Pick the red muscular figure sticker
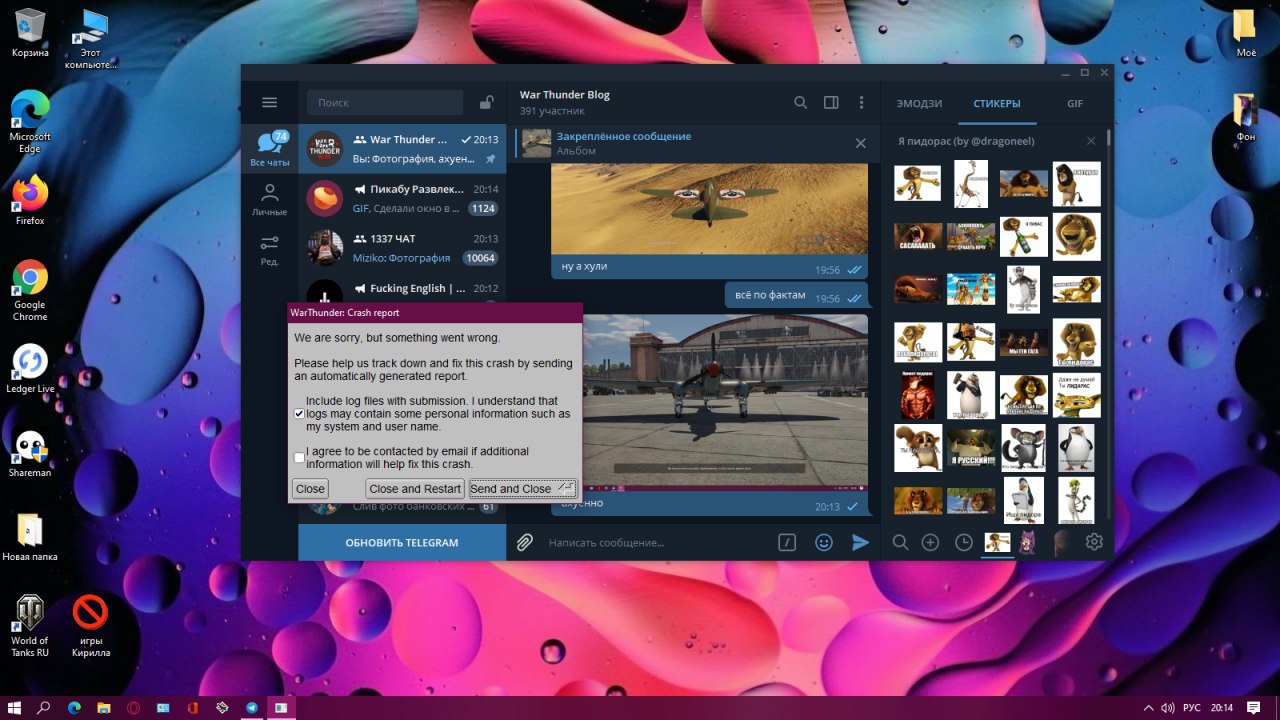 click(x=918, y=395)
